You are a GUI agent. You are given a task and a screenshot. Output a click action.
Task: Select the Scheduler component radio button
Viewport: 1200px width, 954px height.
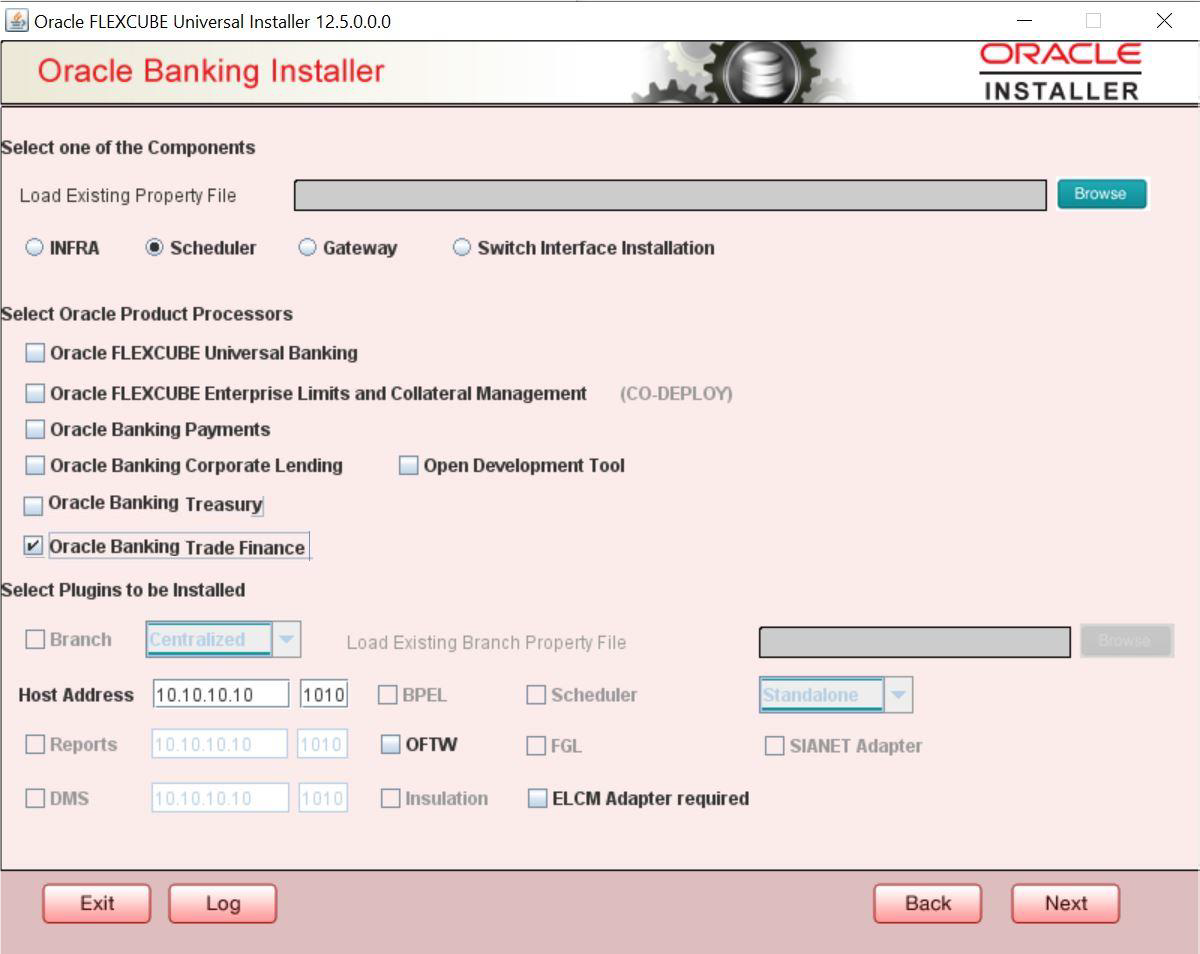pyautogui.click(x=155, y=248)
